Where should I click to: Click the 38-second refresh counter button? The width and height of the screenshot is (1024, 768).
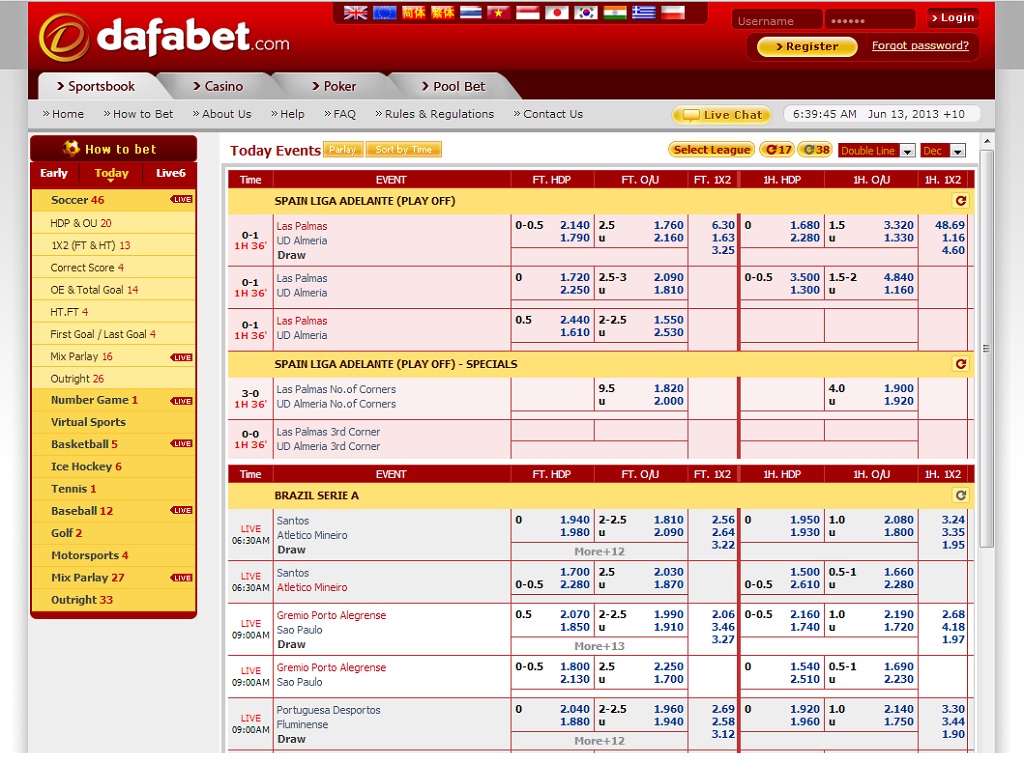(816, 150)
